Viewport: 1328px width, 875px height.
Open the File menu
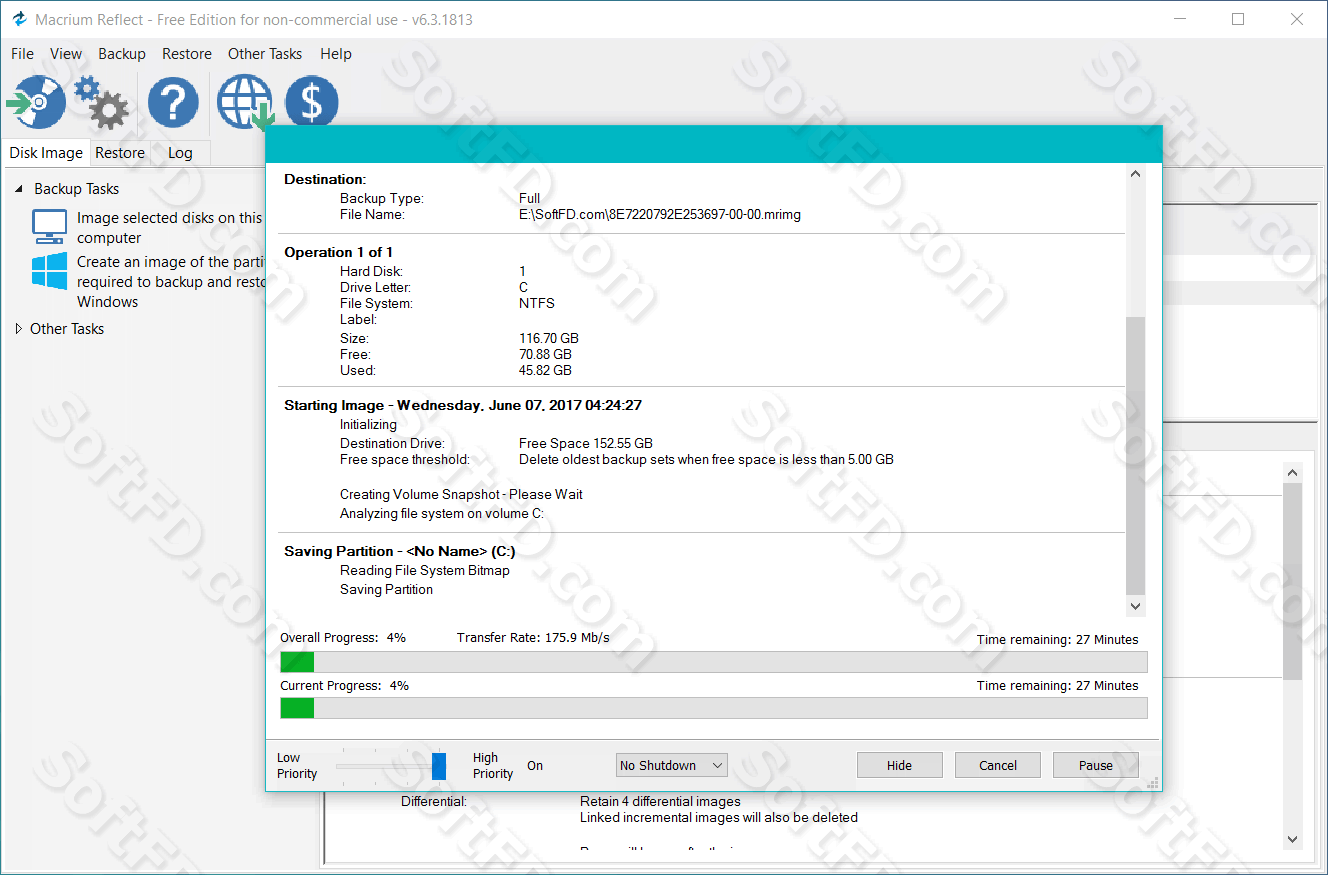(x=22, y=54)
